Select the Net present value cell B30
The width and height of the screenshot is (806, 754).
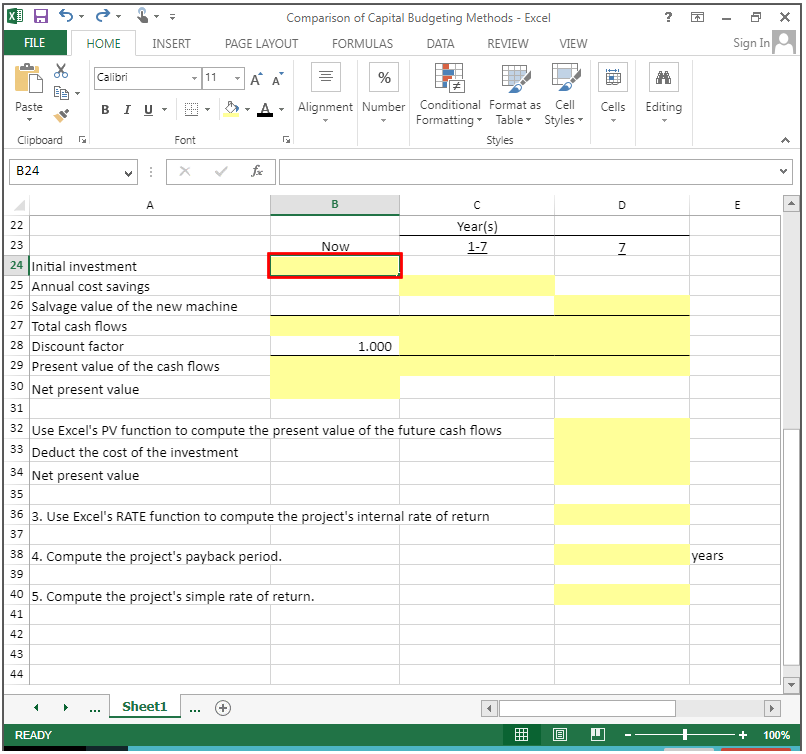[x=334, y=388]
